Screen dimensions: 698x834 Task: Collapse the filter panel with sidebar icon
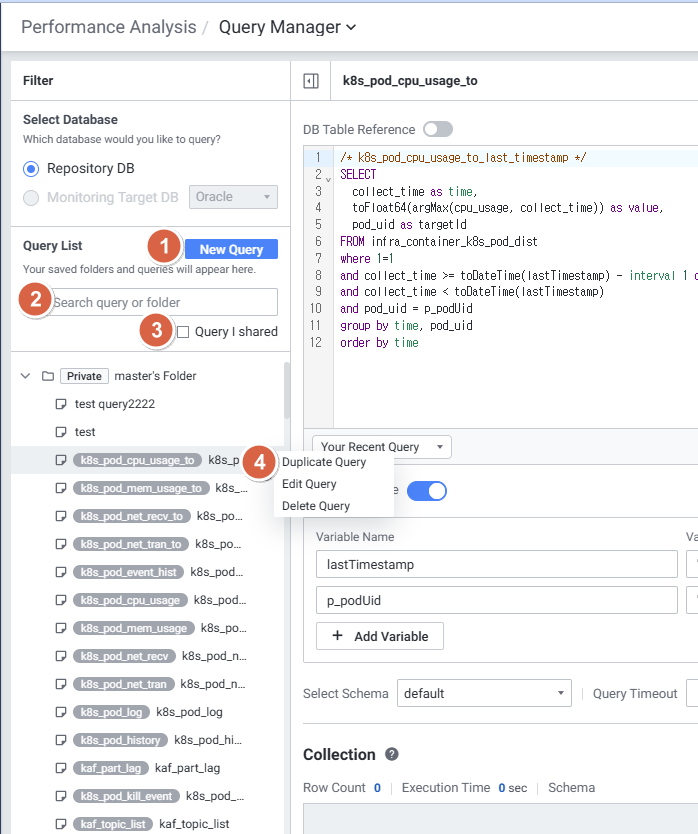(310, 81)
